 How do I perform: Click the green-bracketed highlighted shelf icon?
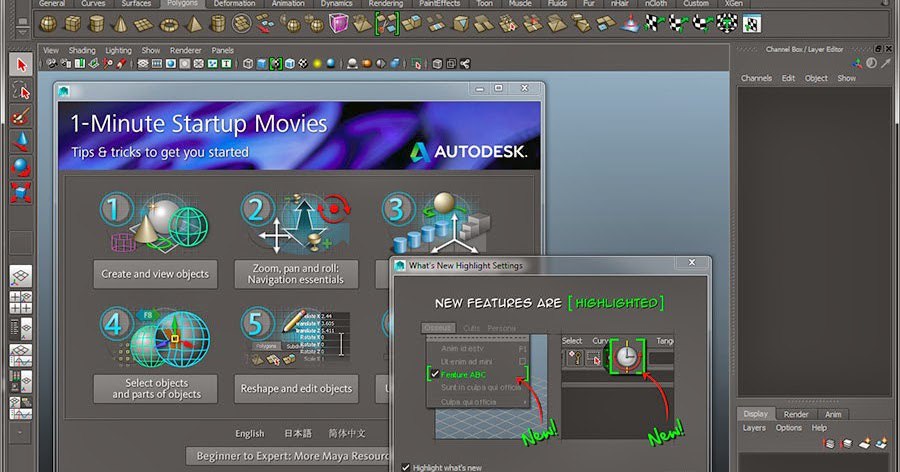point(387,24)
